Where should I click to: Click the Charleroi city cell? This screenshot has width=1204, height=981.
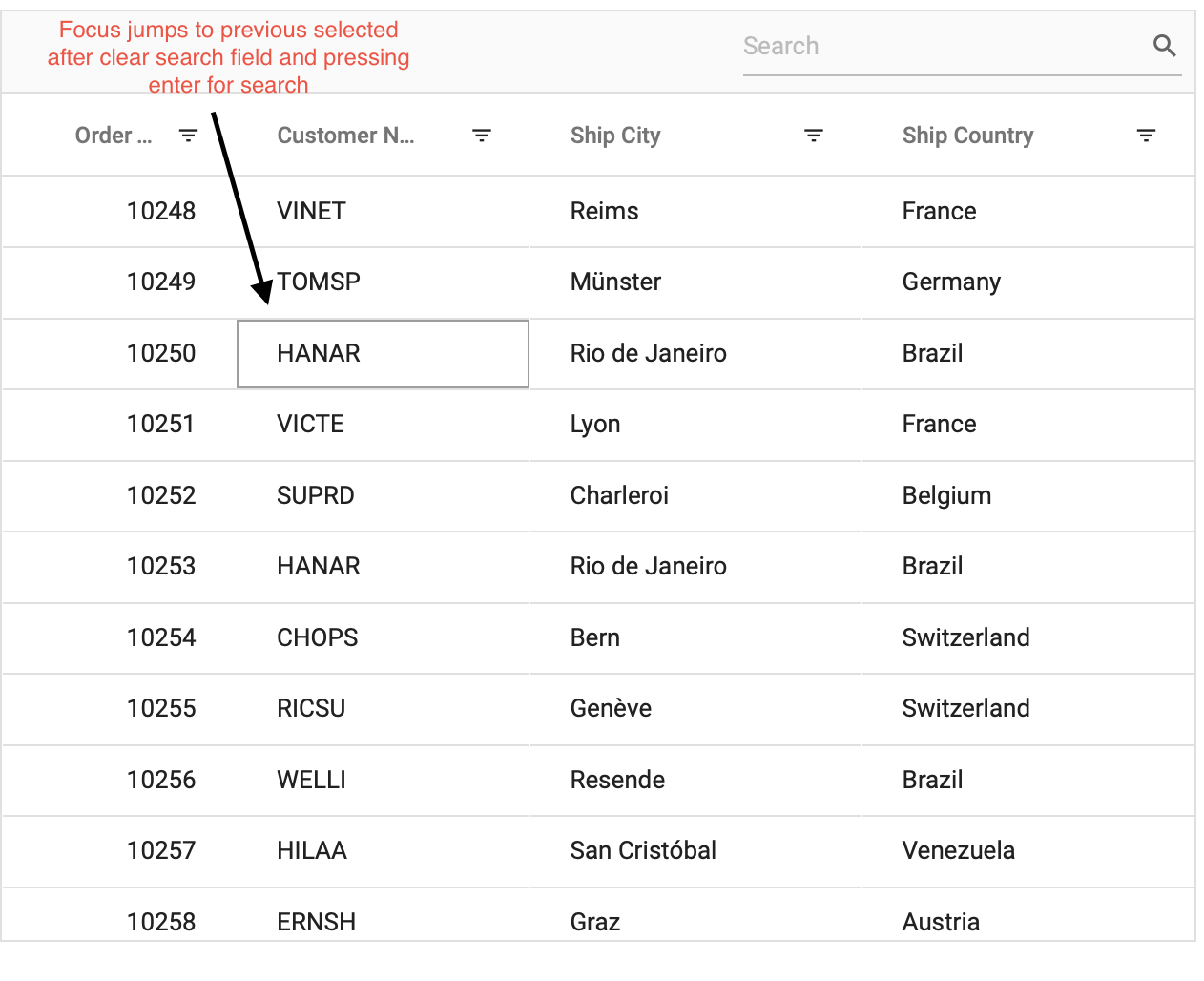point(619,495)
